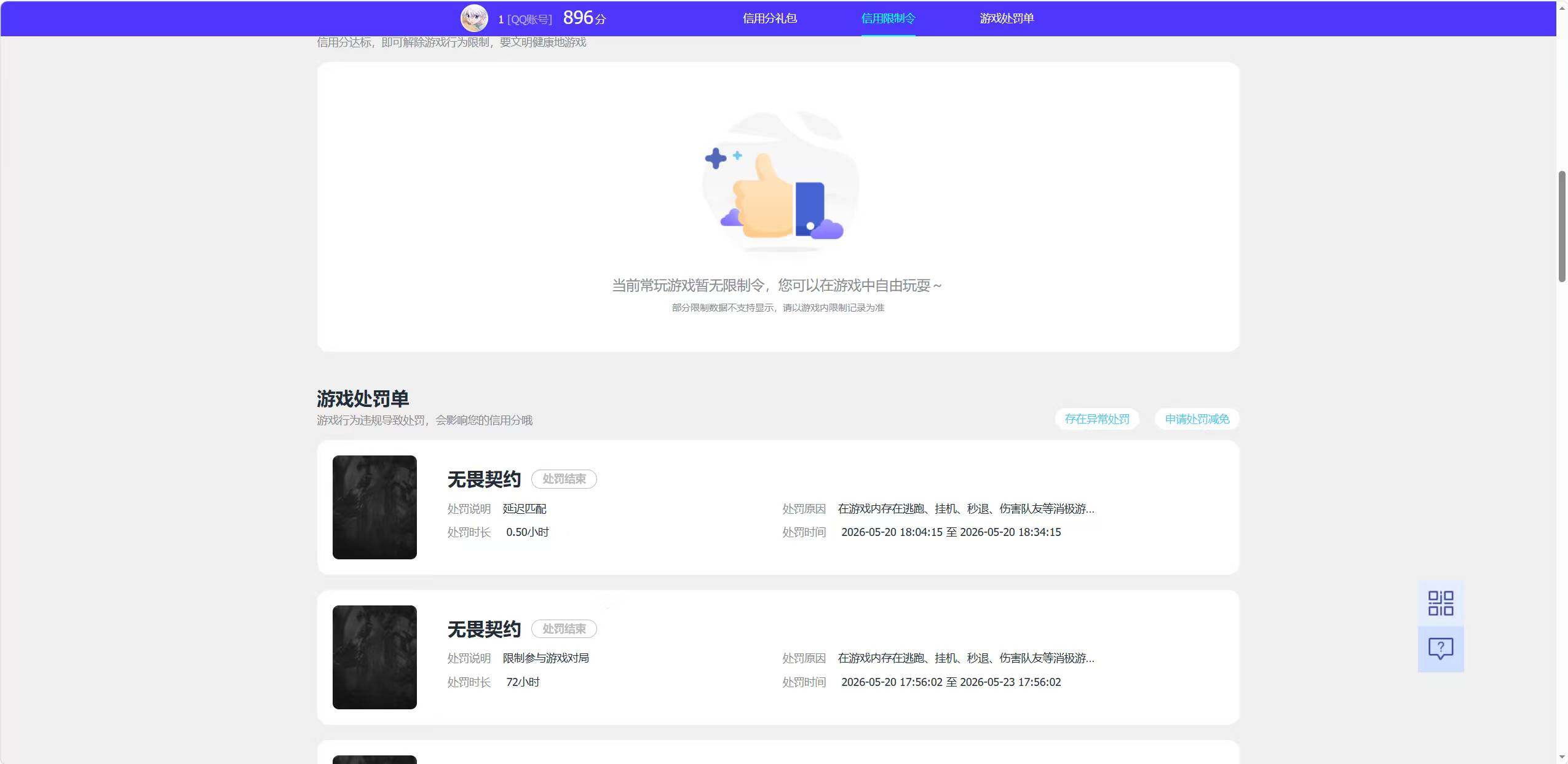Switch to 信用限制令 tab
The height and width of the screenshot is (764, 1568).
[888, 18]
